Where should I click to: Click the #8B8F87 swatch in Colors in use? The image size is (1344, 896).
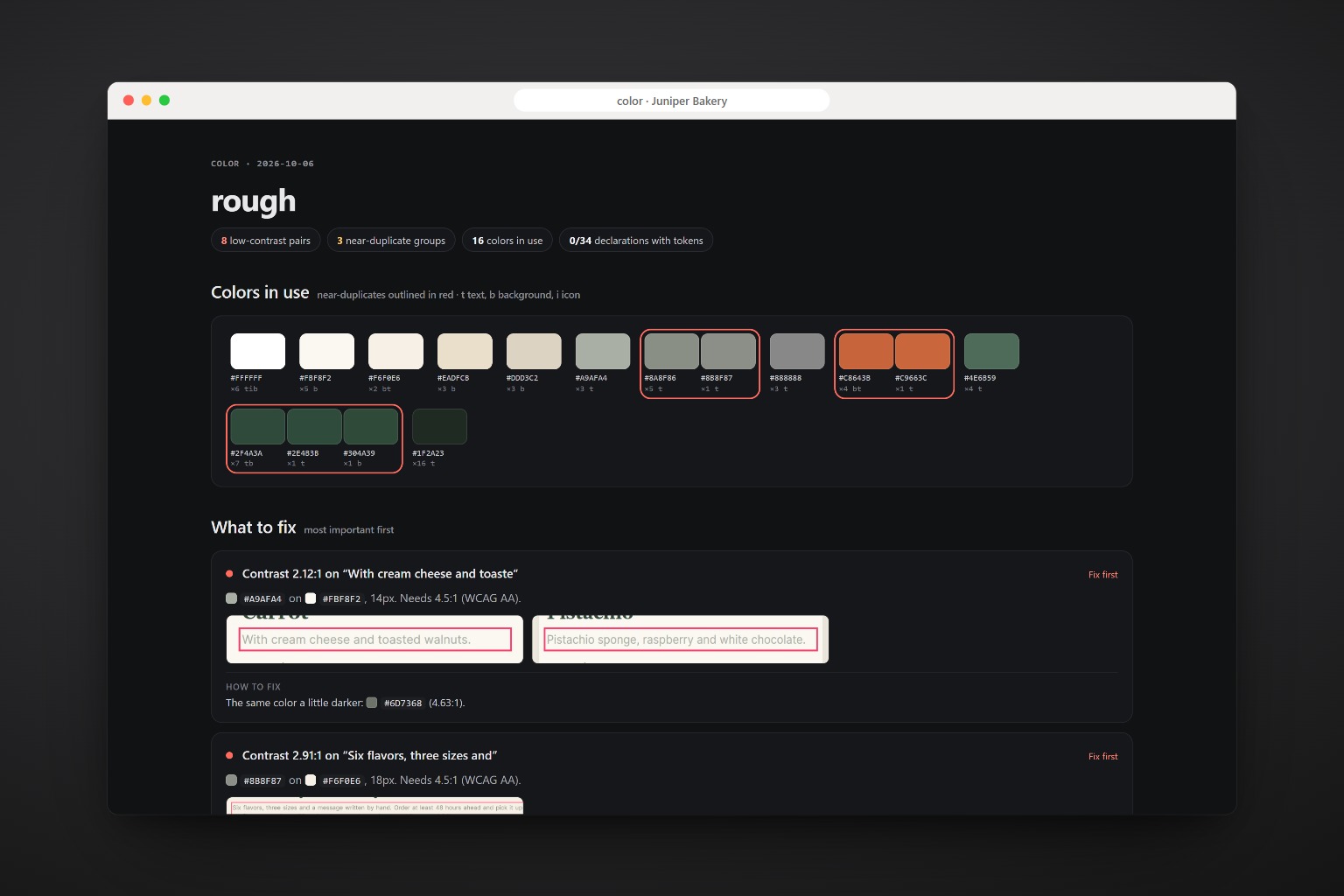click(x=728, y=351)
